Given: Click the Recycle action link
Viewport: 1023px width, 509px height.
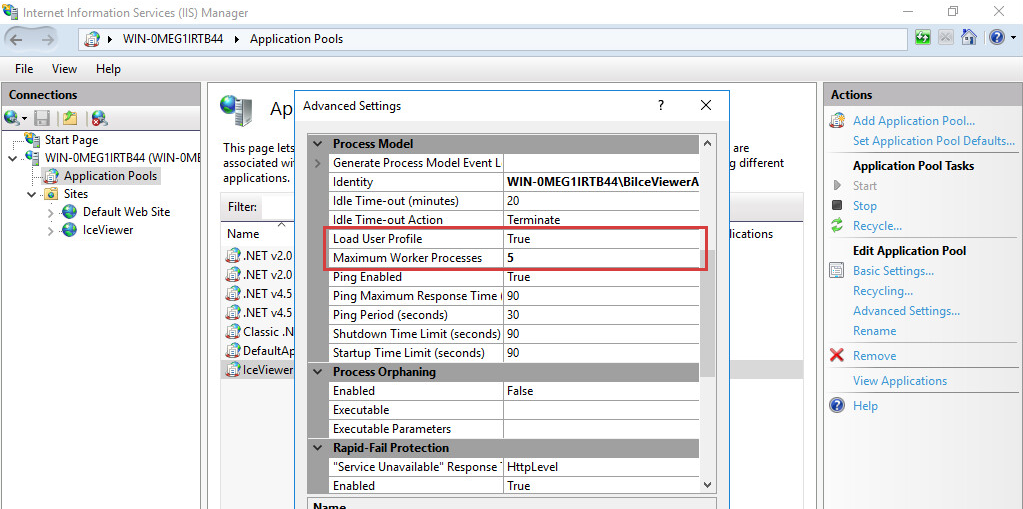Looking at the screenshot, I should click(877, 226).
